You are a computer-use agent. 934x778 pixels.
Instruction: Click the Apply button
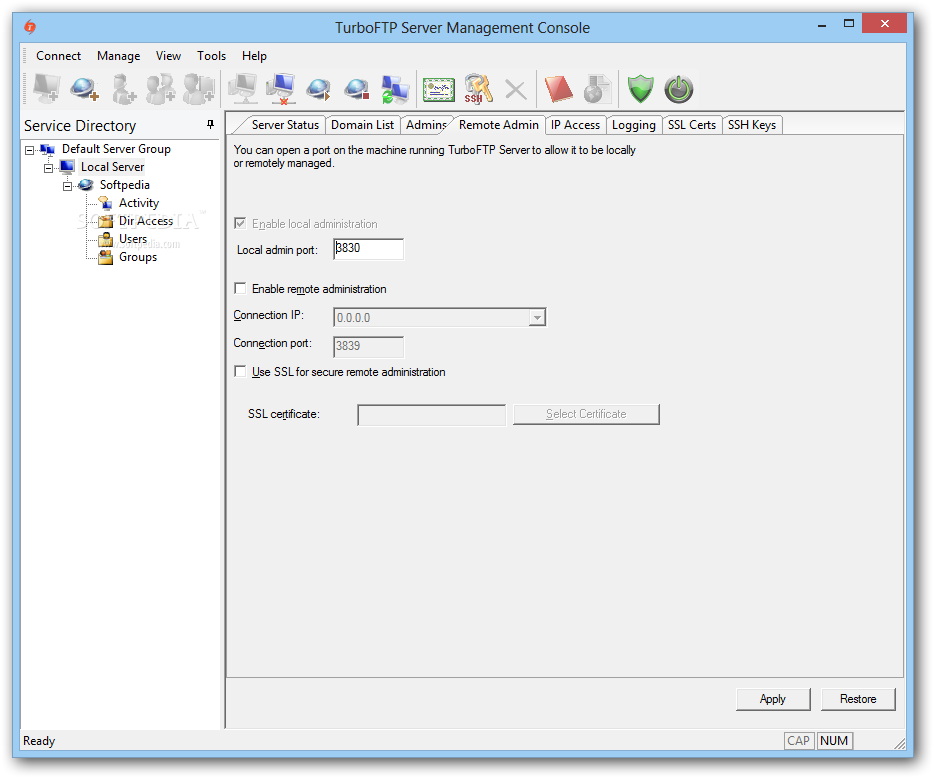(773, 699)
